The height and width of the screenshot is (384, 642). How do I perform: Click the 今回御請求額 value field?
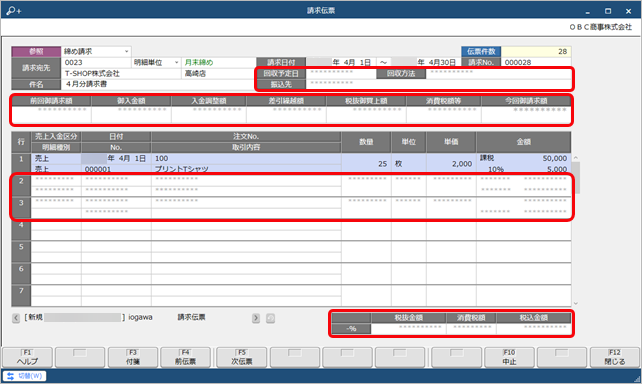point(526,115)
